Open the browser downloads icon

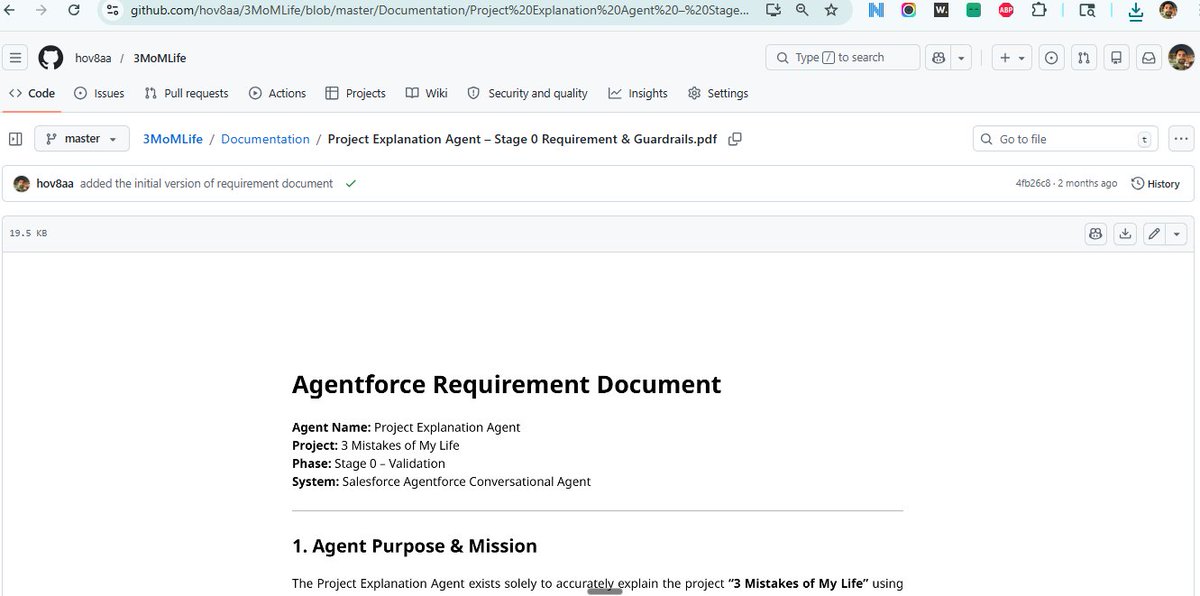[1135, 11]
